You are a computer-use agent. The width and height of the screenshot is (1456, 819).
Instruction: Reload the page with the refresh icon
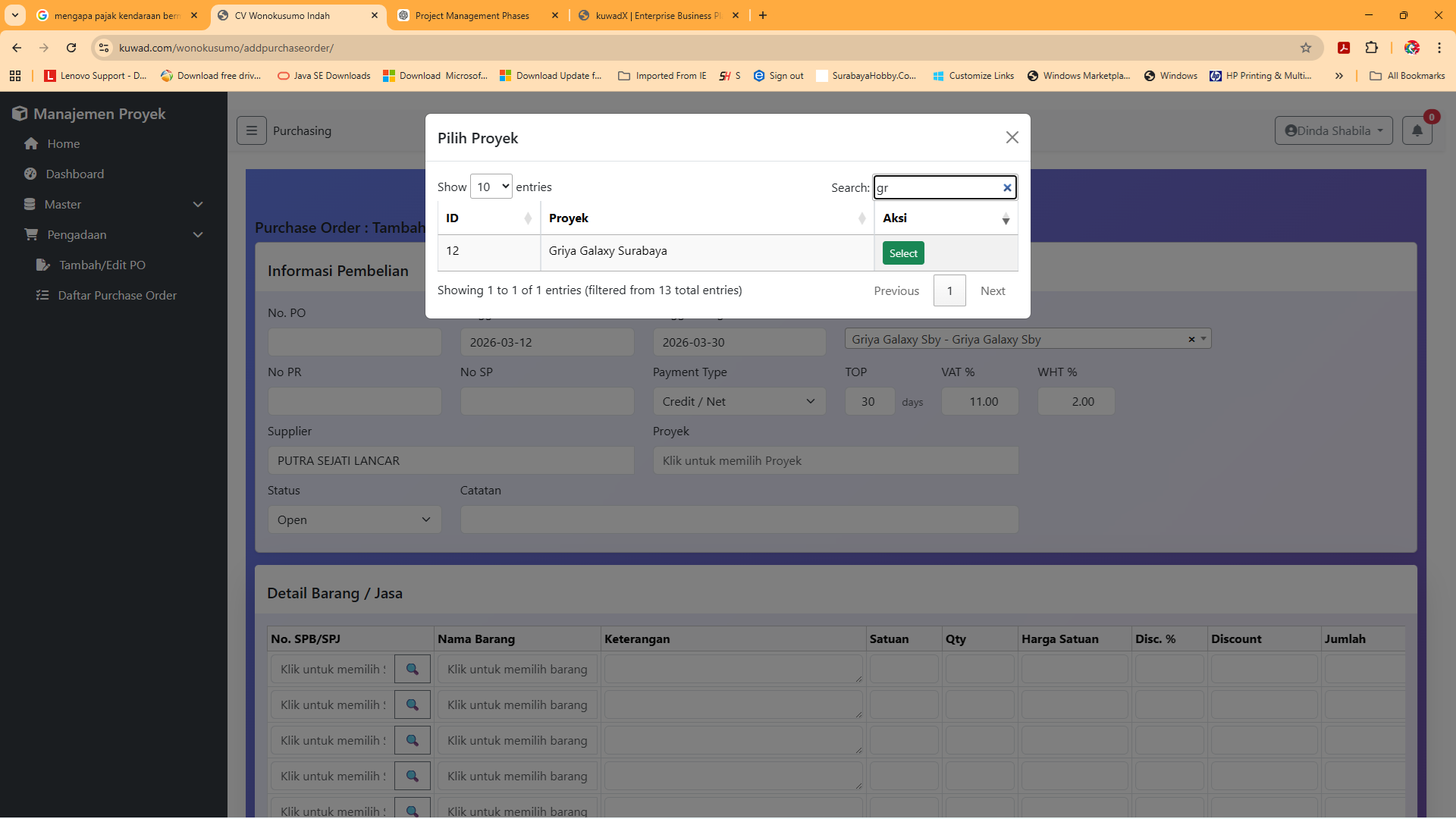[71, 48]
